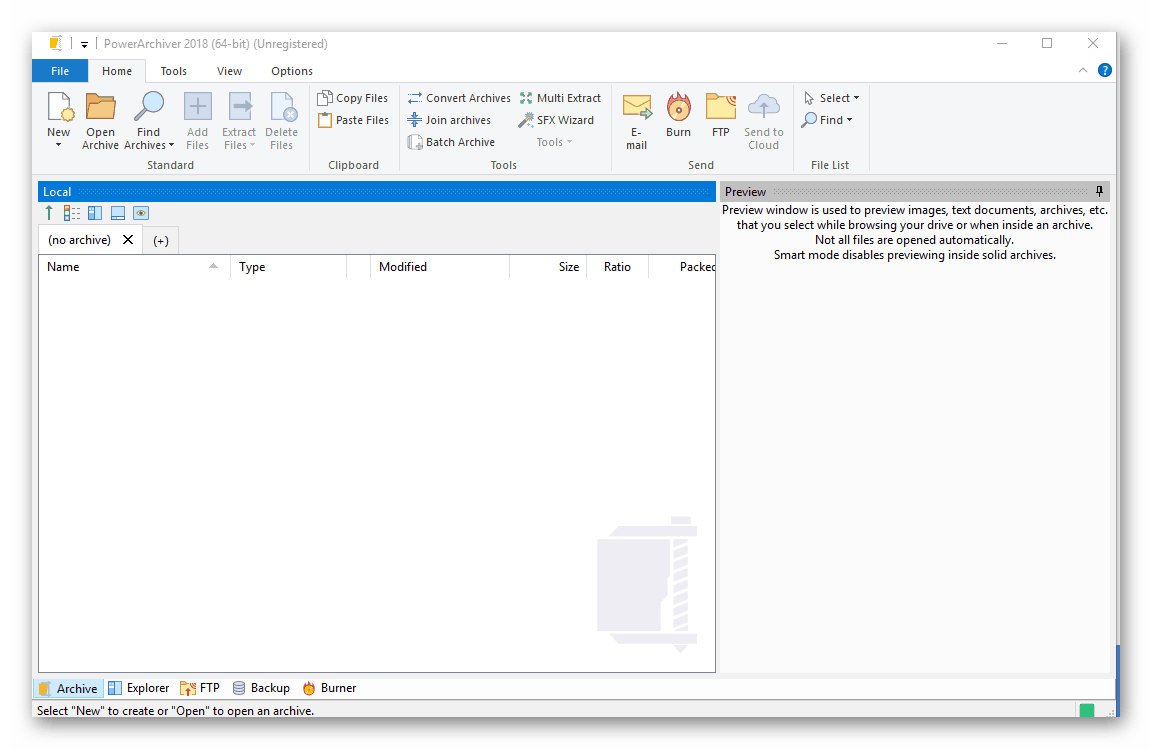1152x749 pixels.
Task: Open the Select dropdown
Action: [831, 98]
